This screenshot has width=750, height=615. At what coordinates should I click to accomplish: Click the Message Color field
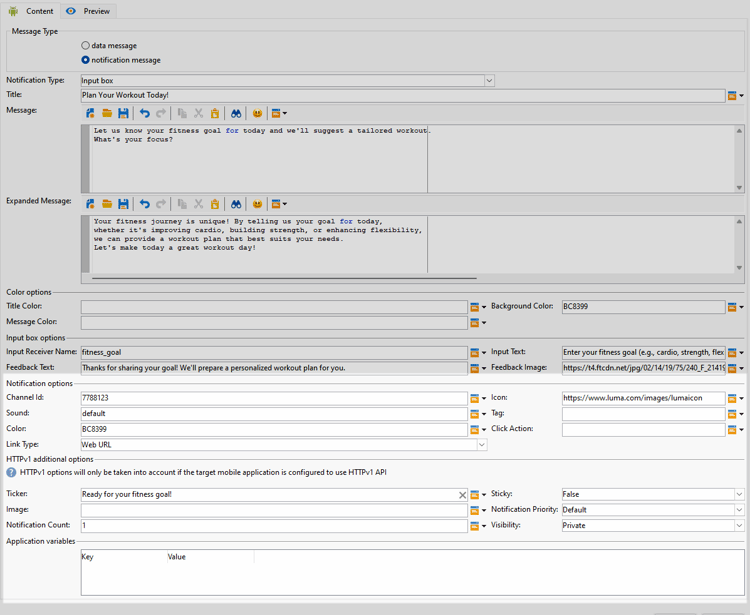click(x=274, y=322)
